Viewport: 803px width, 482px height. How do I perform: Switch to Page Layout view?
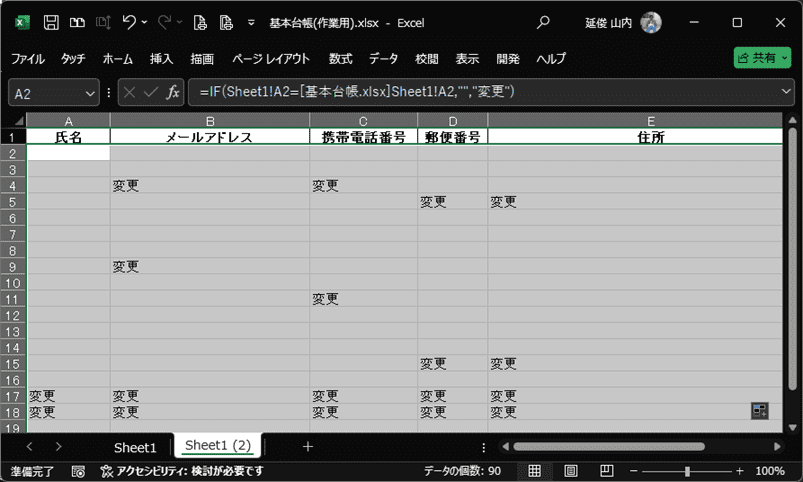(570, 471)
